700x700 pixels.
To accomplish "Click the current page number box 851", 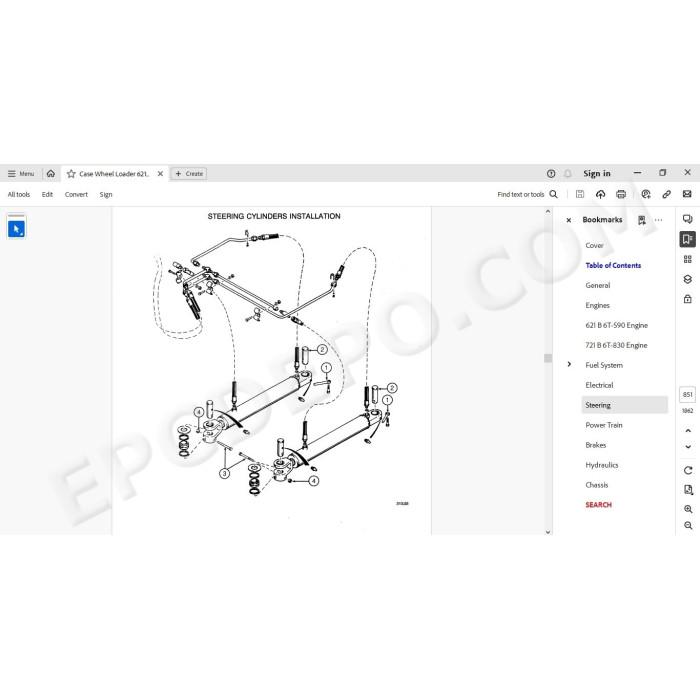I will click(688, 395).
